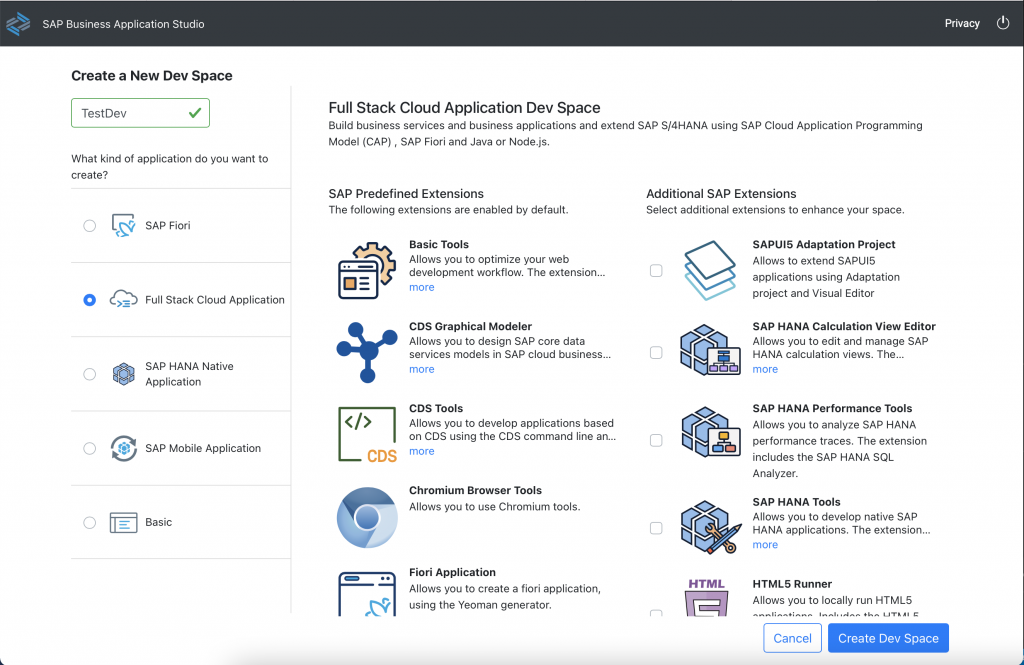Click the SAP Mobile Application icon

(x=123, y=448)
